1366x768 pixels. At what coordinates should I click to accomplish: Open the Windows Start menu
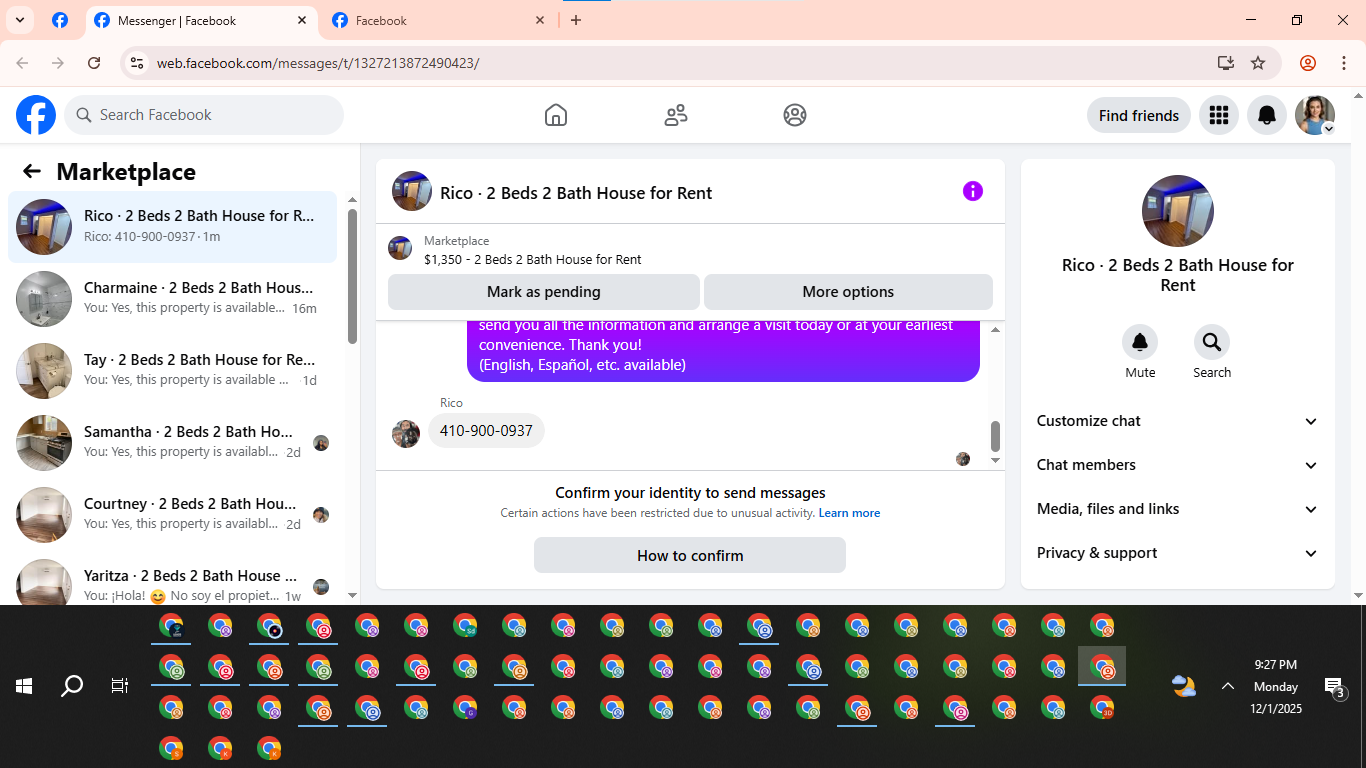(x=24, y=686)
